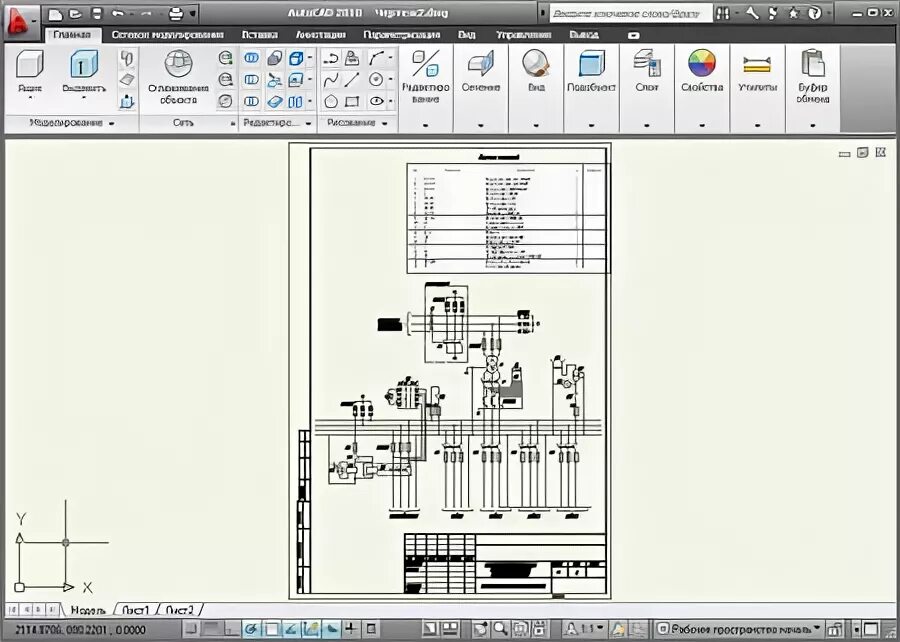
Task: Choose the Polygon drawing tool
Action: point(331,102)
